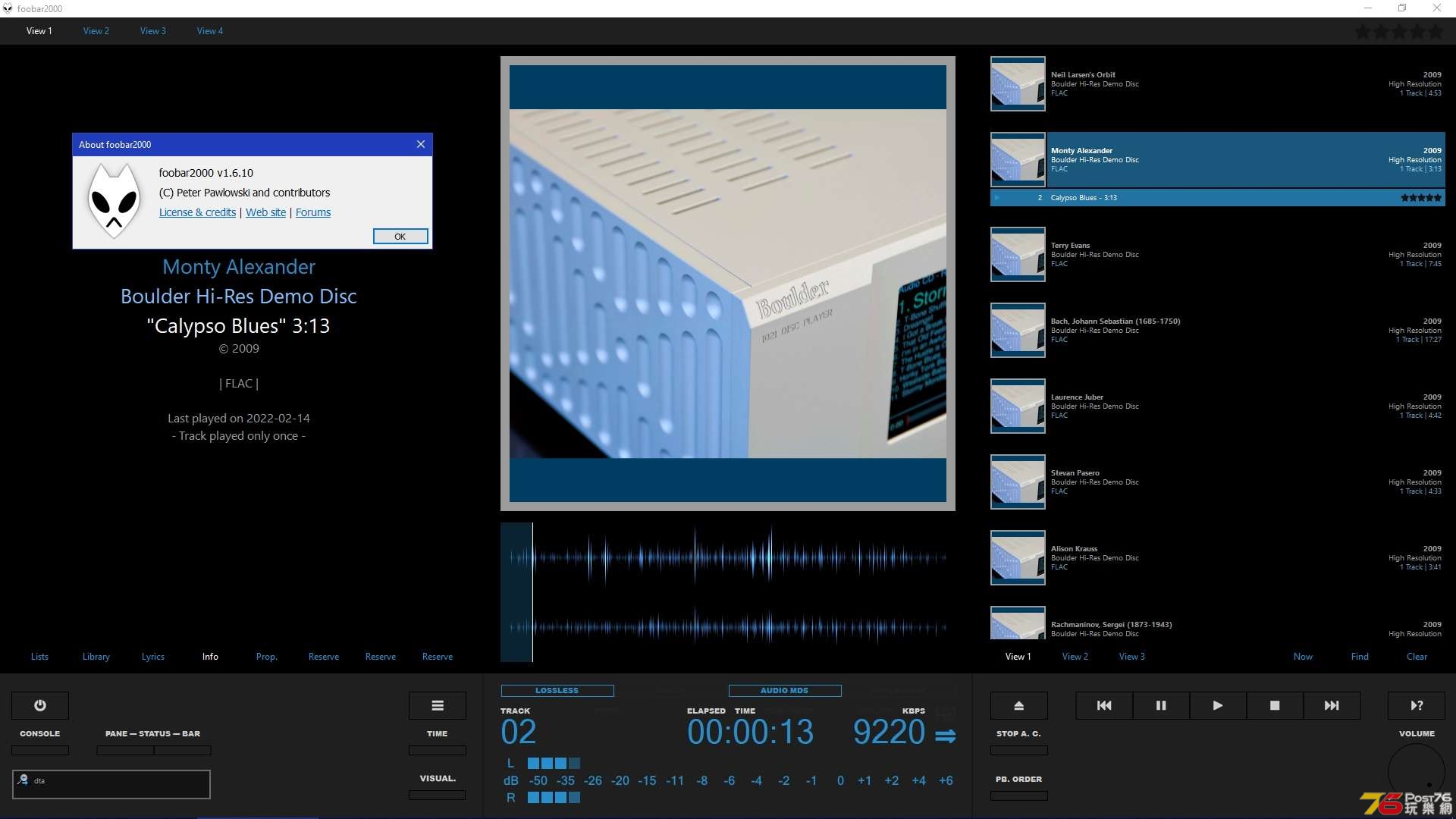
Task: Click the hamburger menu icon
Action: (437, 705)
